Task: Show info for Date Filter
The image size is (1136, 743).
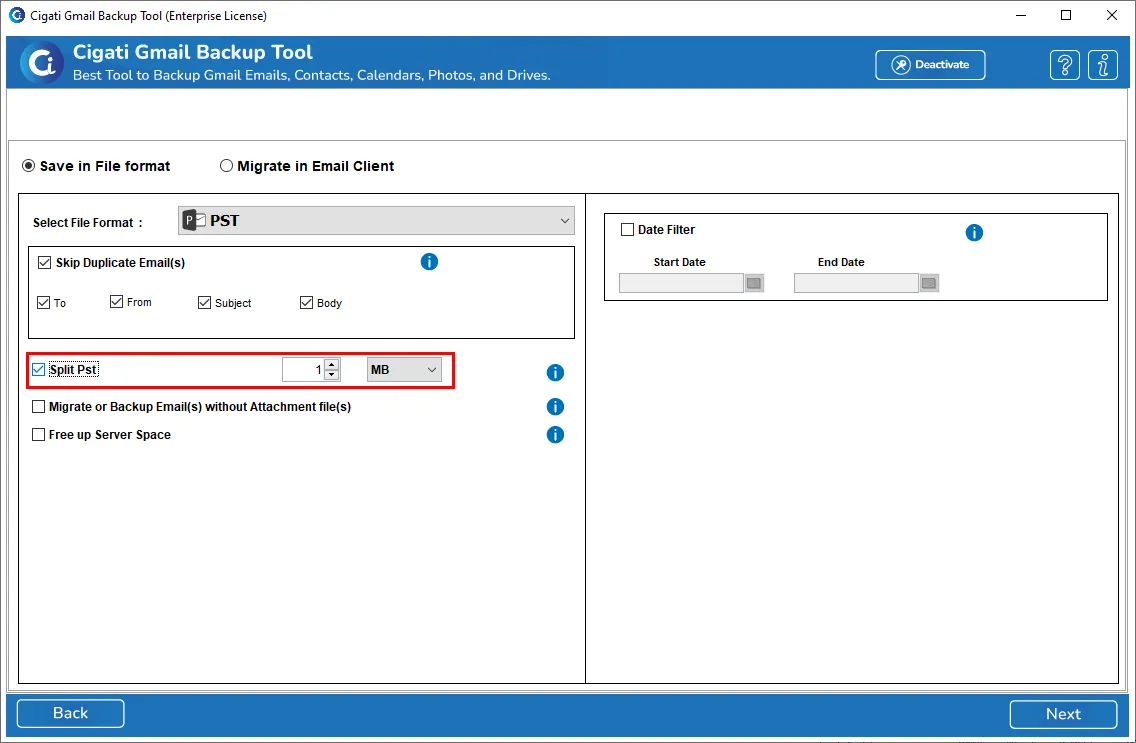Action: coord(974,232)
